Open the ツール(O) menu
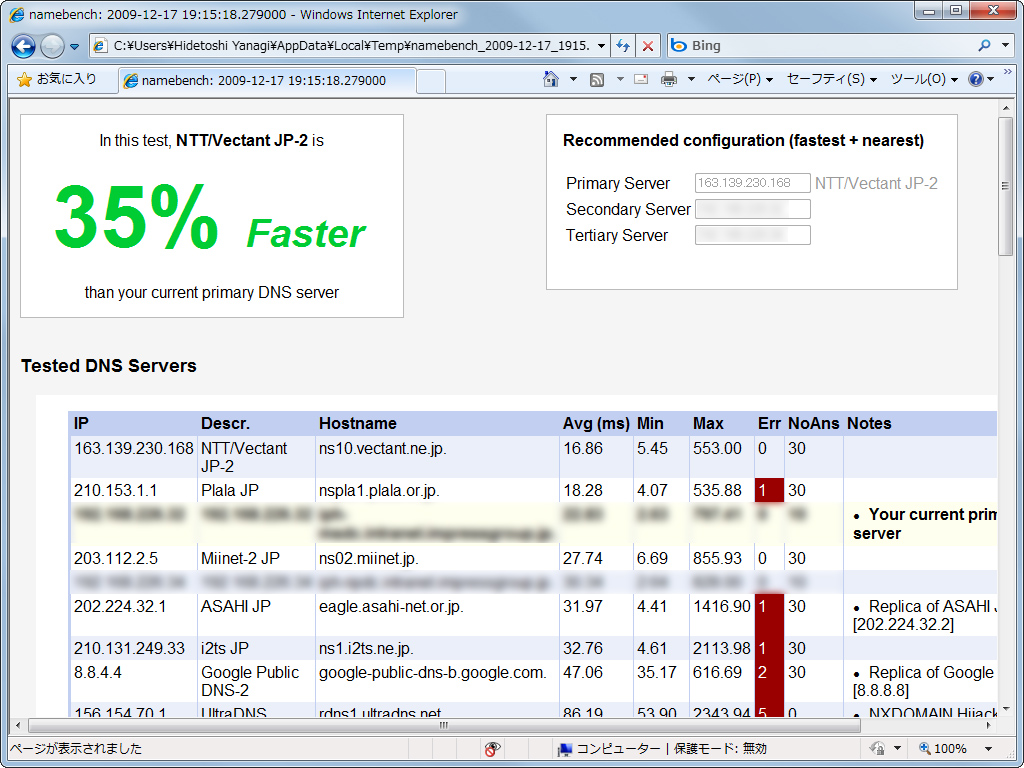This screenshot has width=1024, height=768. tap(924, 79)
